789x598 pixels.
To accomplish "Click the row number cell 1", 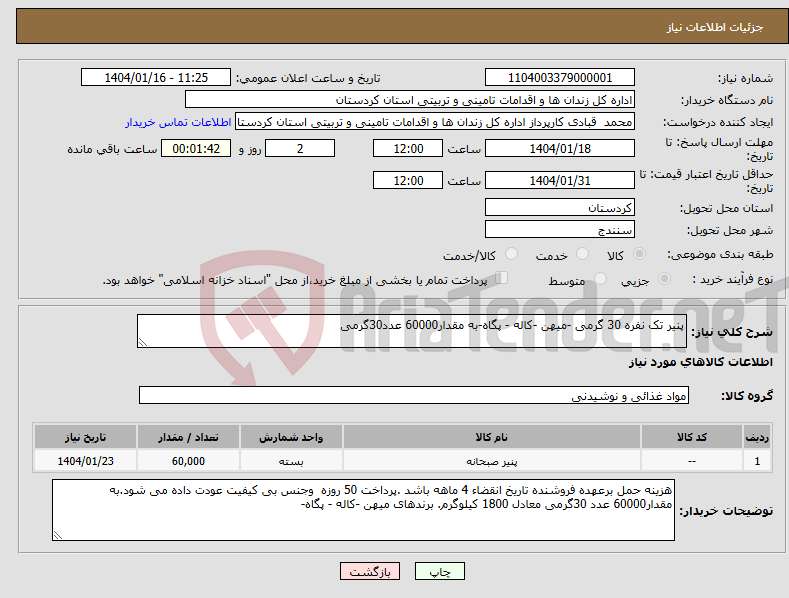I will point(757,461).
